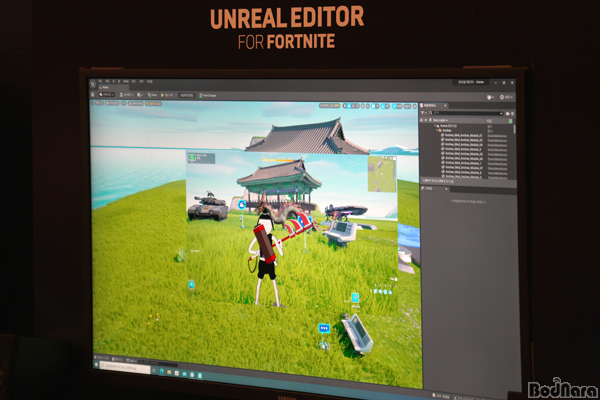This screenshot has height=400, width=600.
Task: Select the Outliner panel tab
Action: point(432,105)
